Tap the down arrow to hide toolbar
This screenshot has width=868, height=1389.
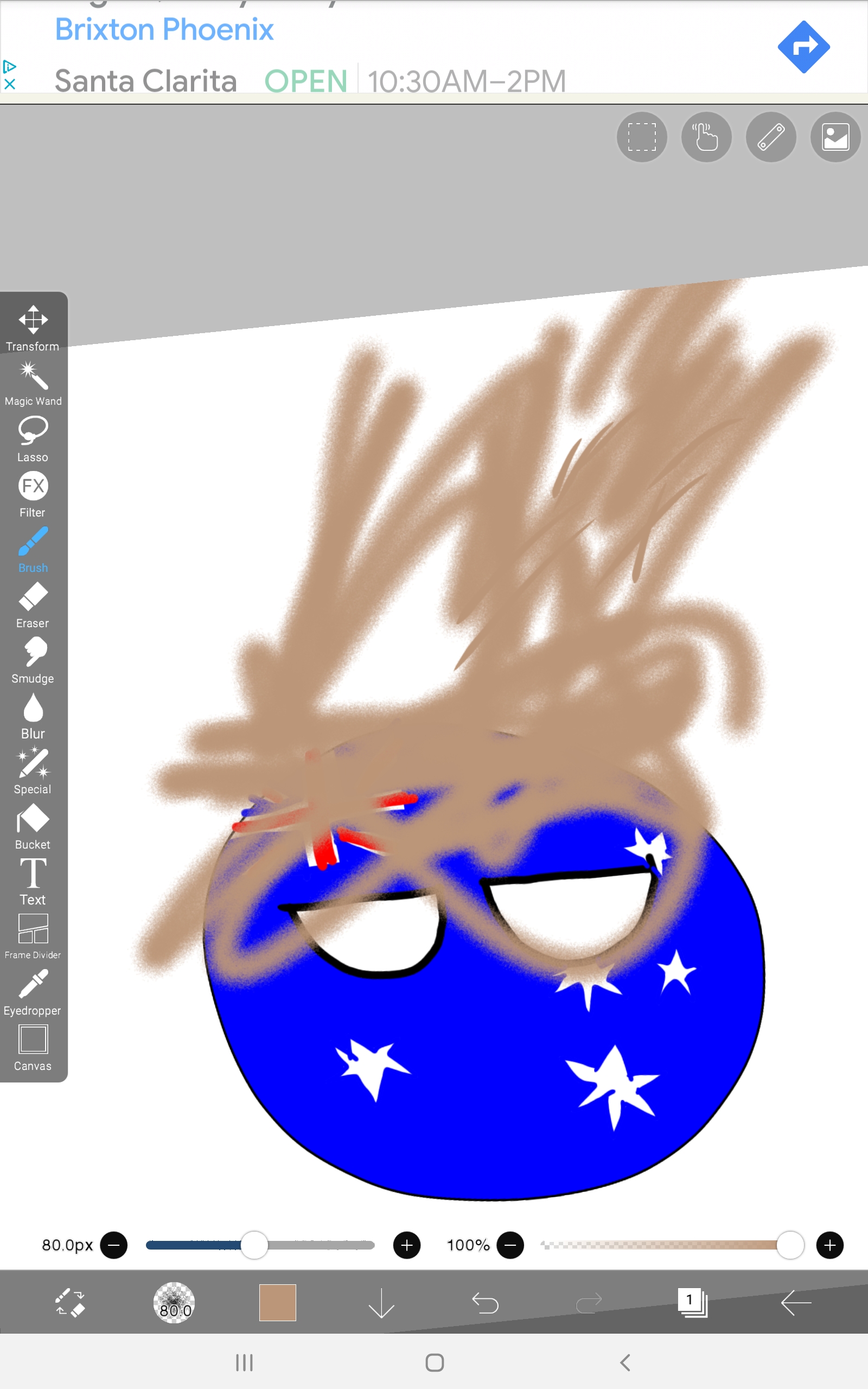point(381,1302)
